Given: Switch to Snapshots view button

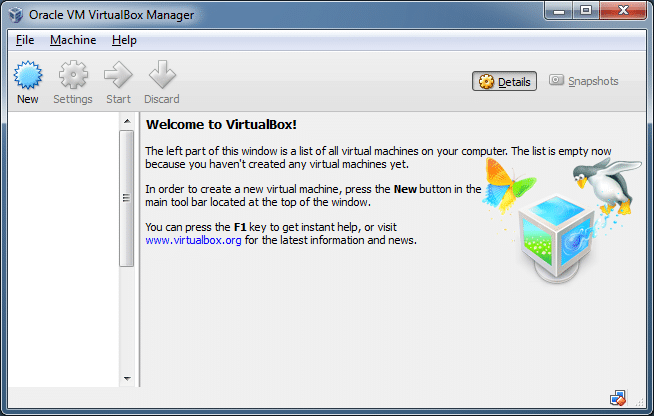Looking at the screenshot, I should point(584,81).
